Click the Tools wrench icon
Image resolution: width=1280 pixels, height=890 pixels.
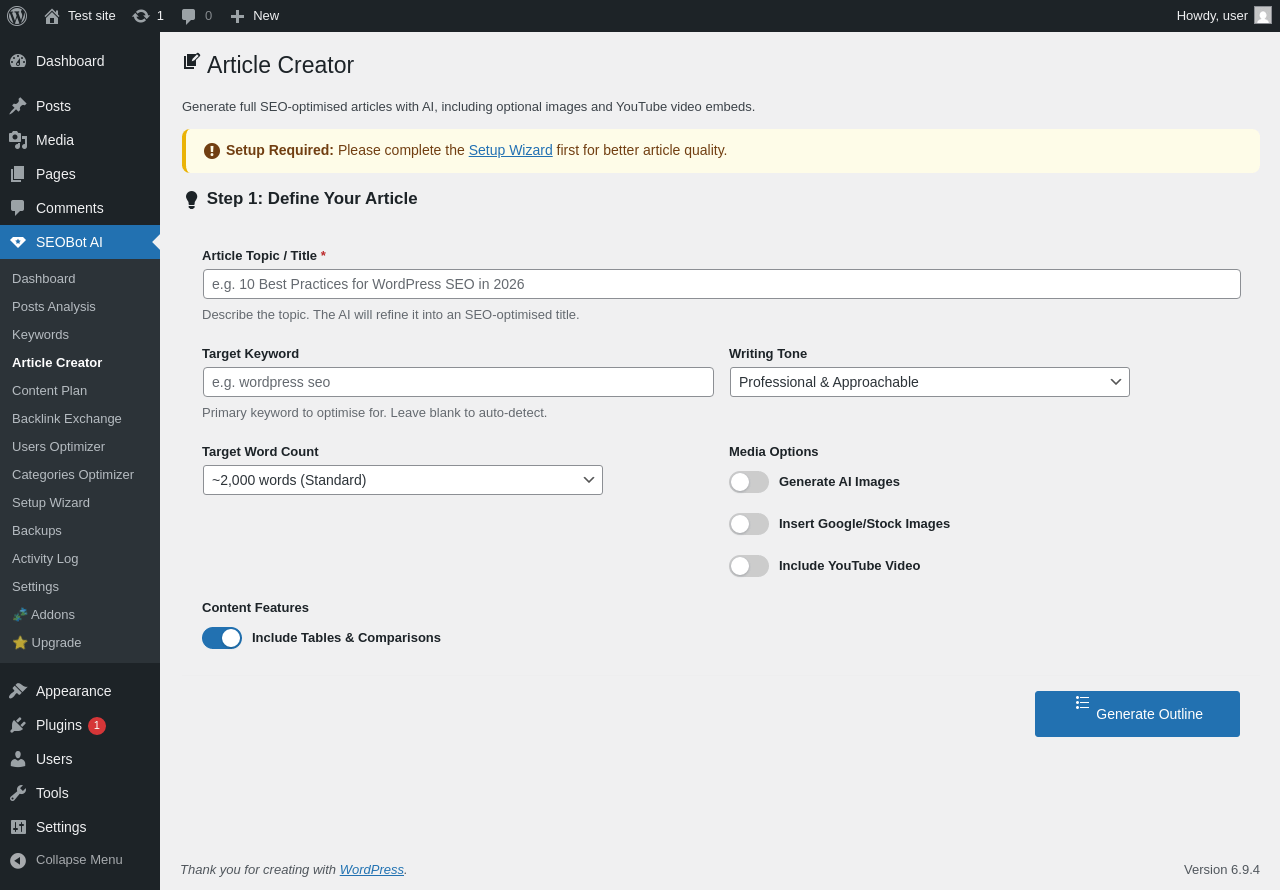[18, 793]
